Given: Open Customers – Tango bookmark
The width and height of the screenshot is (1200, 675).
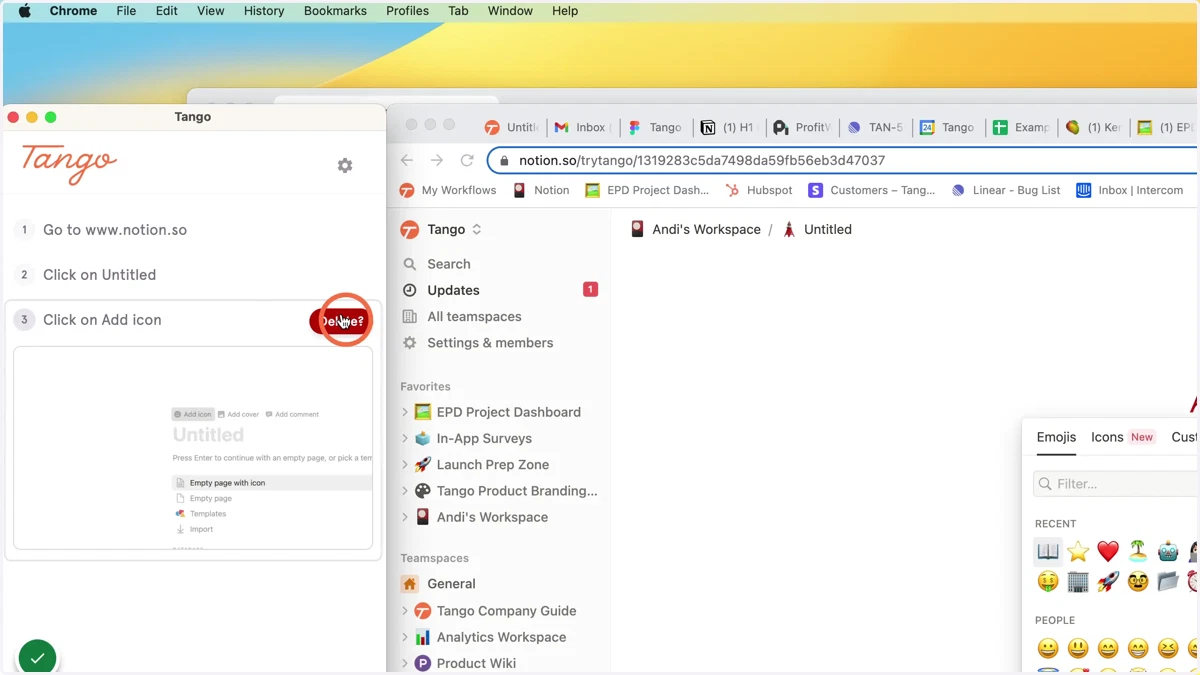Looking at the screenshot, I should coord(872,190).
